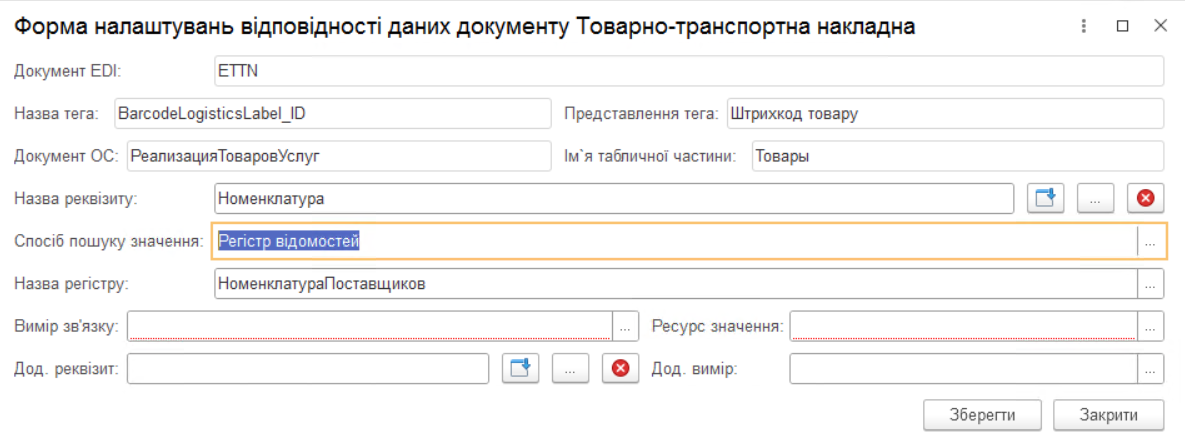Open the three-dot menu in title bar
1185x435 pixels.
click(x=1084, y=28)
